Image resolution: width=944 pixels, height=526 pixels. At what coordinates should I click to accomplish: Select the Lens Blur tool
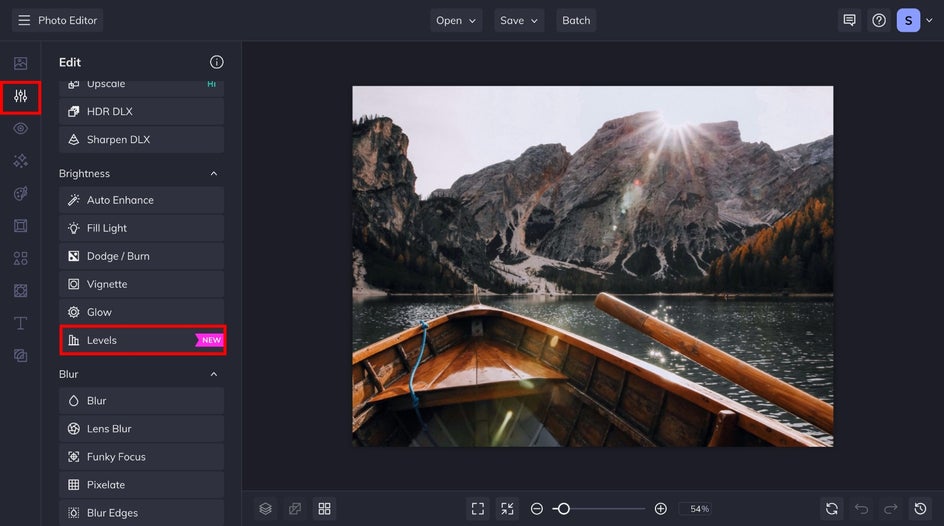click(x=141, y=429)
